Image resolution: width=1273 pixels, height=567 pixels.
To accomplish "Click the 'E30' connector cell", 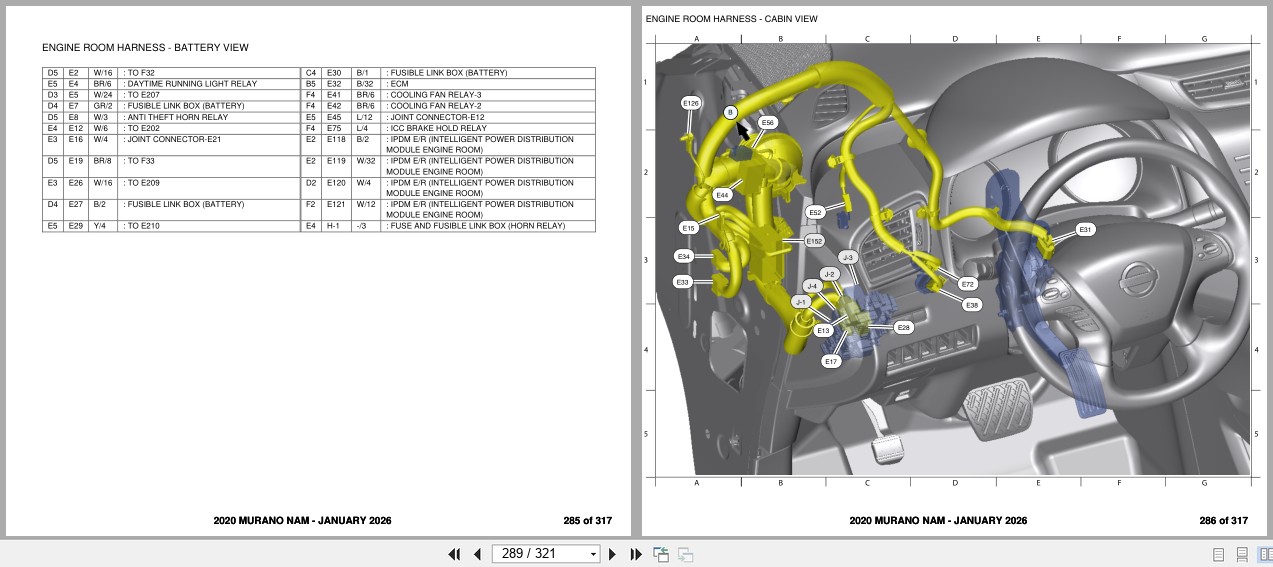I will tap(334, 73).
